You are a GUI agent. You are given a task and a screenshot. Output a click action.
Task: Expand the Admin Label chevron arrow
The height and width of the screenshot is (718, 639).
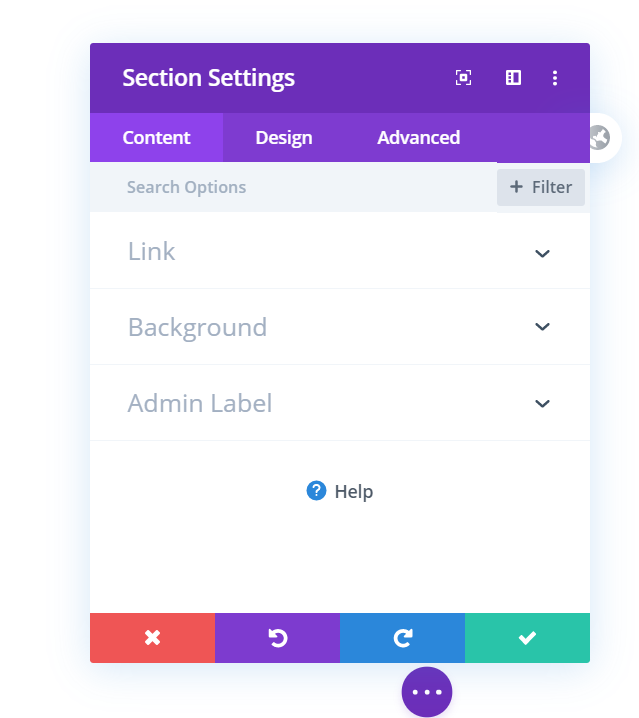(x=542, y=403)
